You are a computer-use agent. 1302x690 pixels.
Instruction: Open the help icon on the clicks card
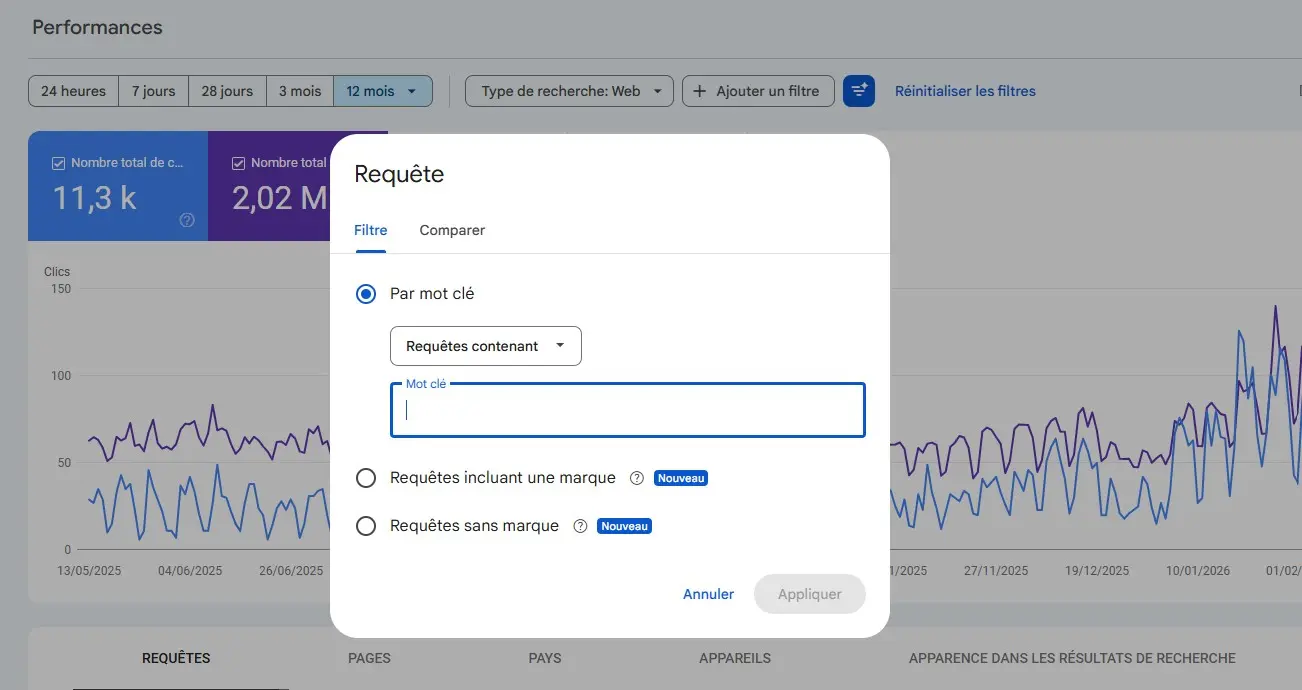pos(186,221)
